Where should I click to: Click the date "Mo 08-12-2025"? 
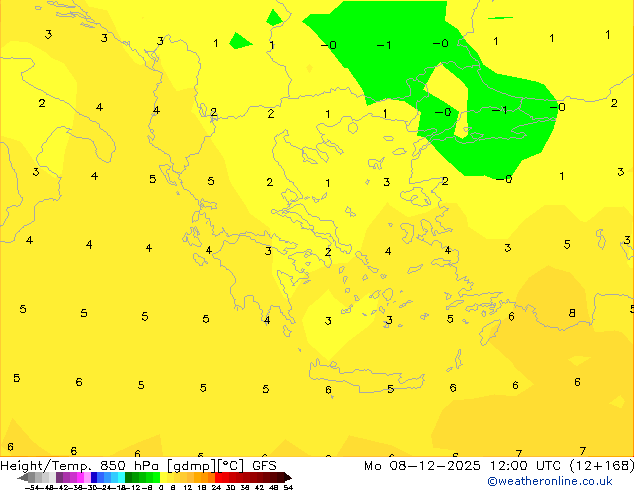click(422, 466)
